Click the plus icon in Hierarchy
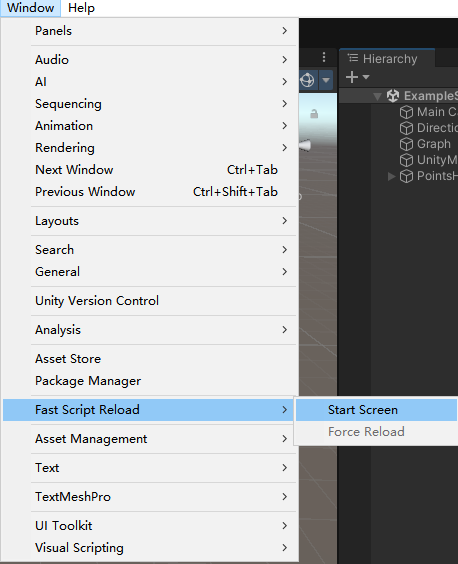Viewport: 458px width, 564px height. [x=352, y=77]
